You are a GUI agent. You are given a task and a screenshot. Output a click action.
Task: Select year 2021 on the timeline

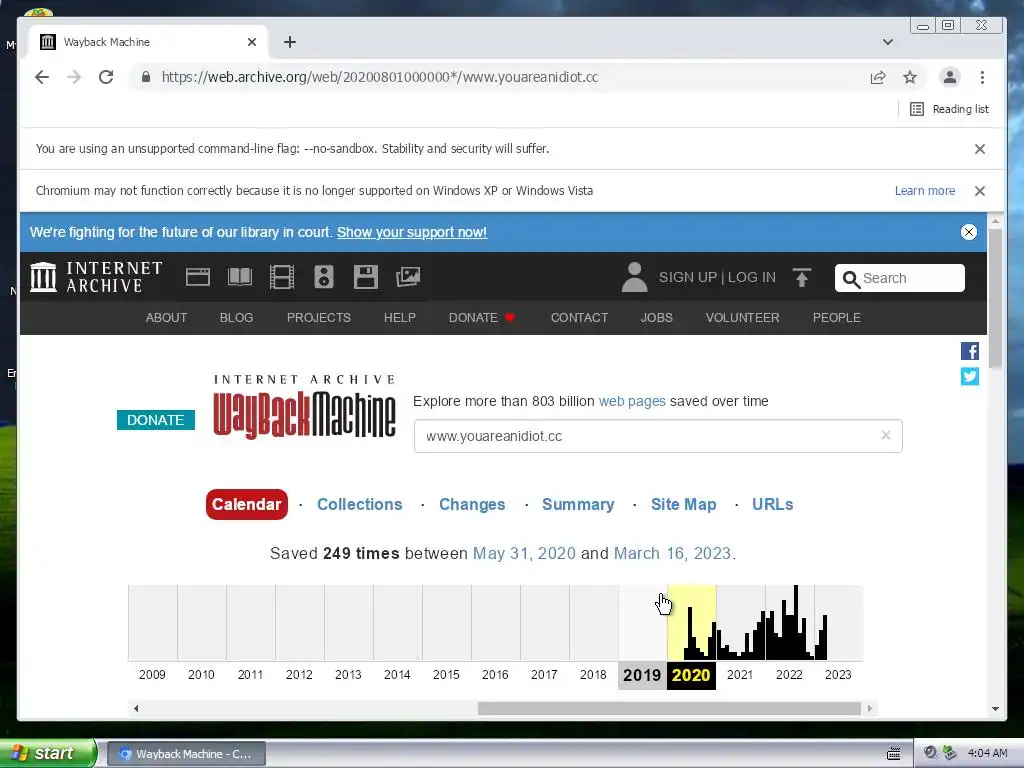pyautogui.click(x=740, y=675)
